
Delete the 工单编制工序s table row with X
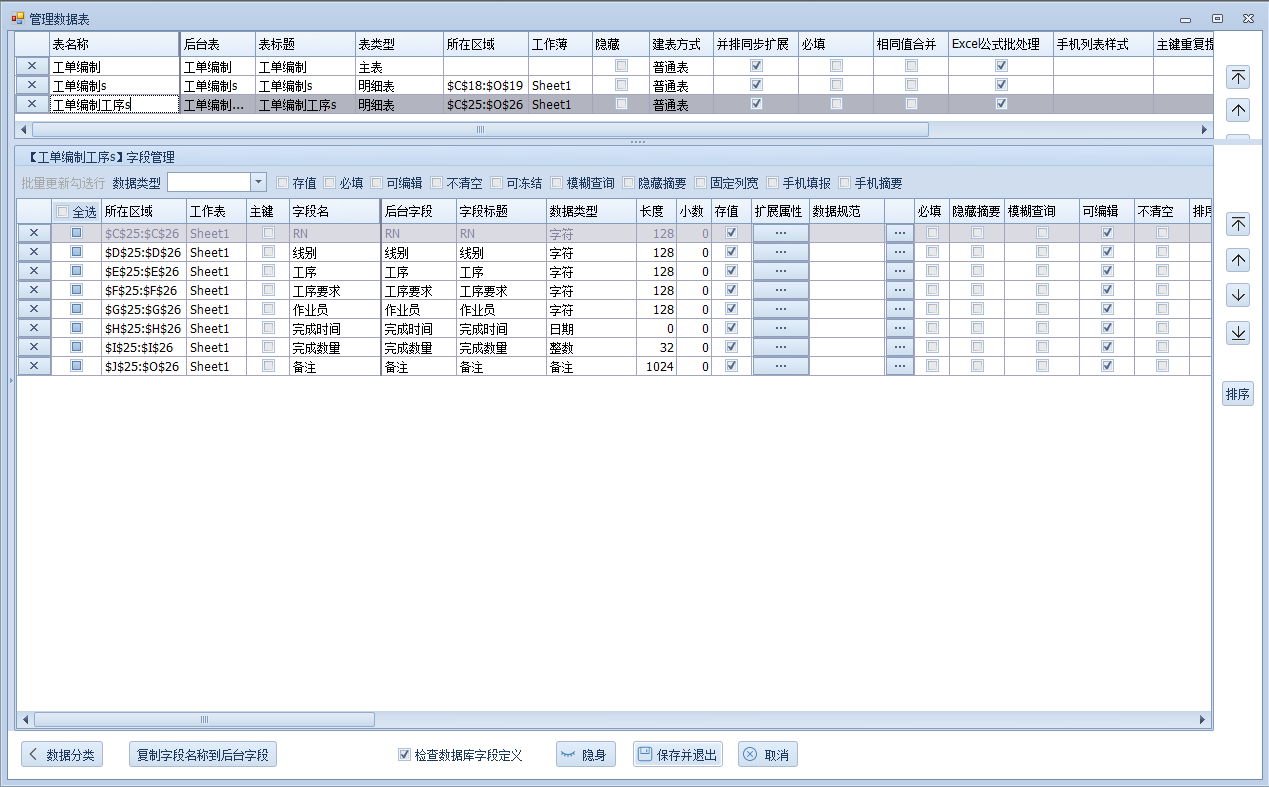(x=32, y=104)
